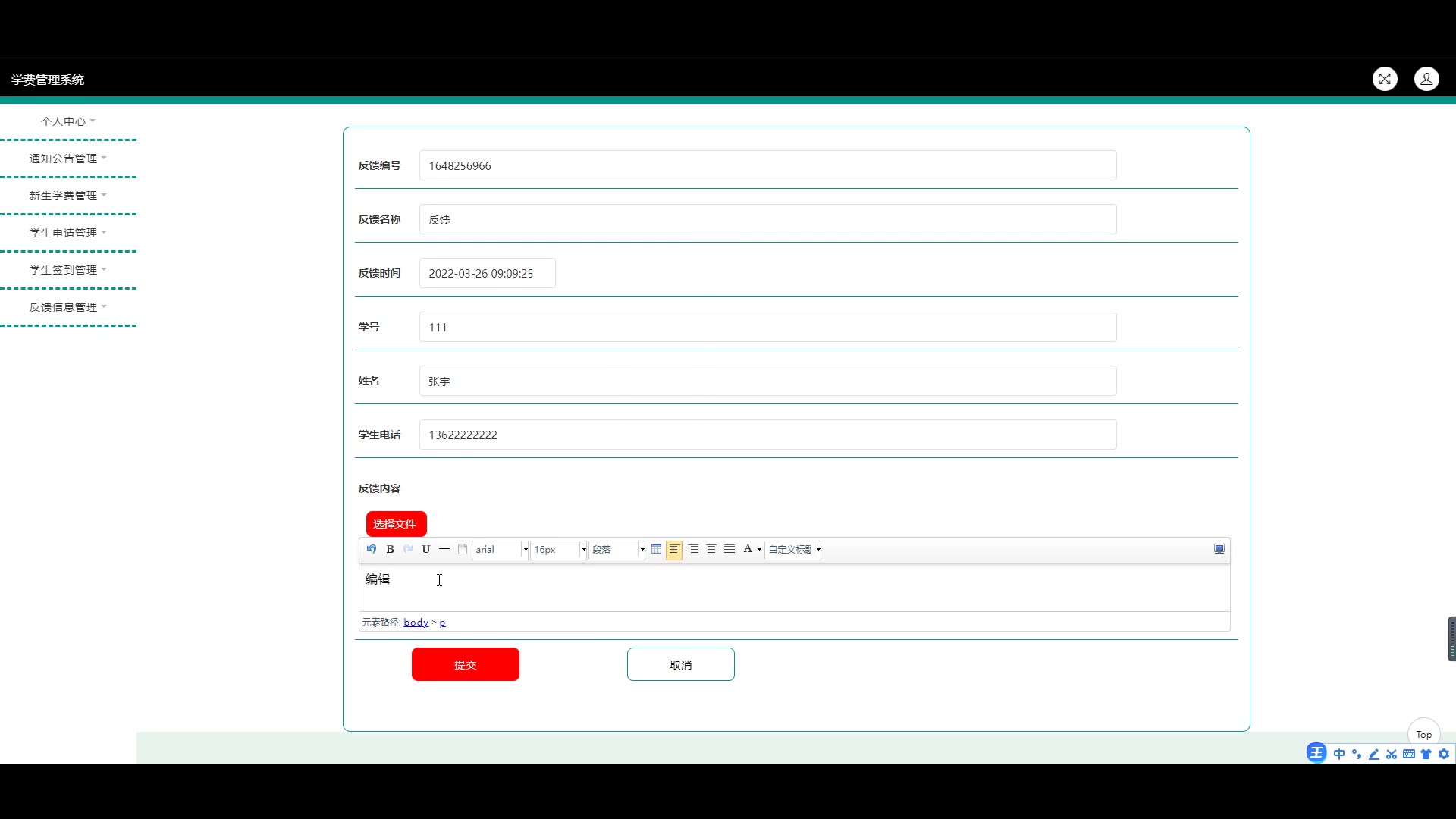The width and height of the screenshot is (1456, 819).
Task: Open the arial font family dropdown
Action: click(x=500, y=549)
